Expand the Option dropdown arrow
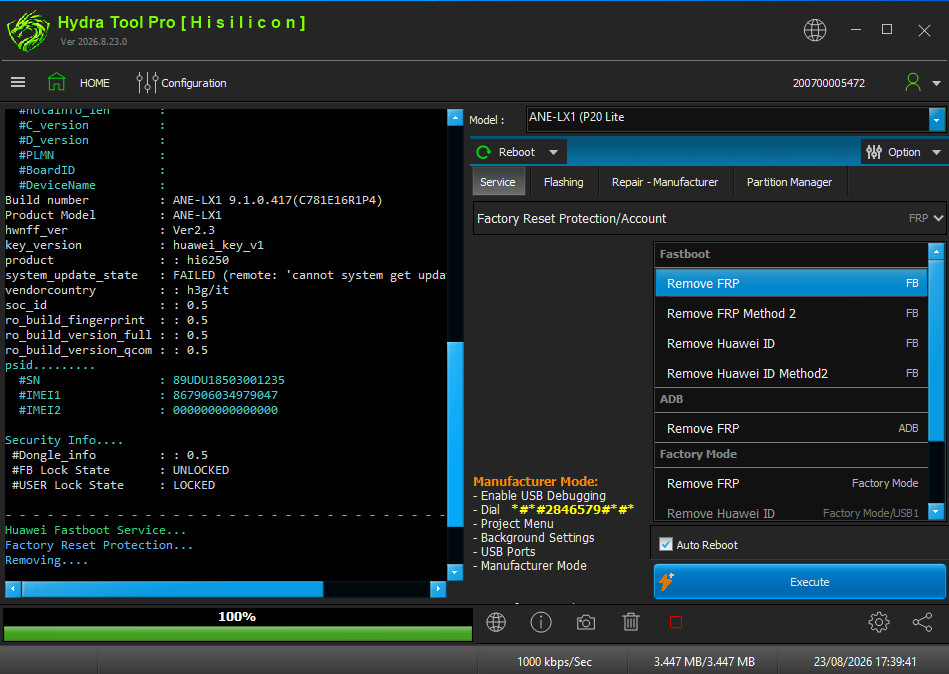This screenshot has width=949, height=674. 936,152
